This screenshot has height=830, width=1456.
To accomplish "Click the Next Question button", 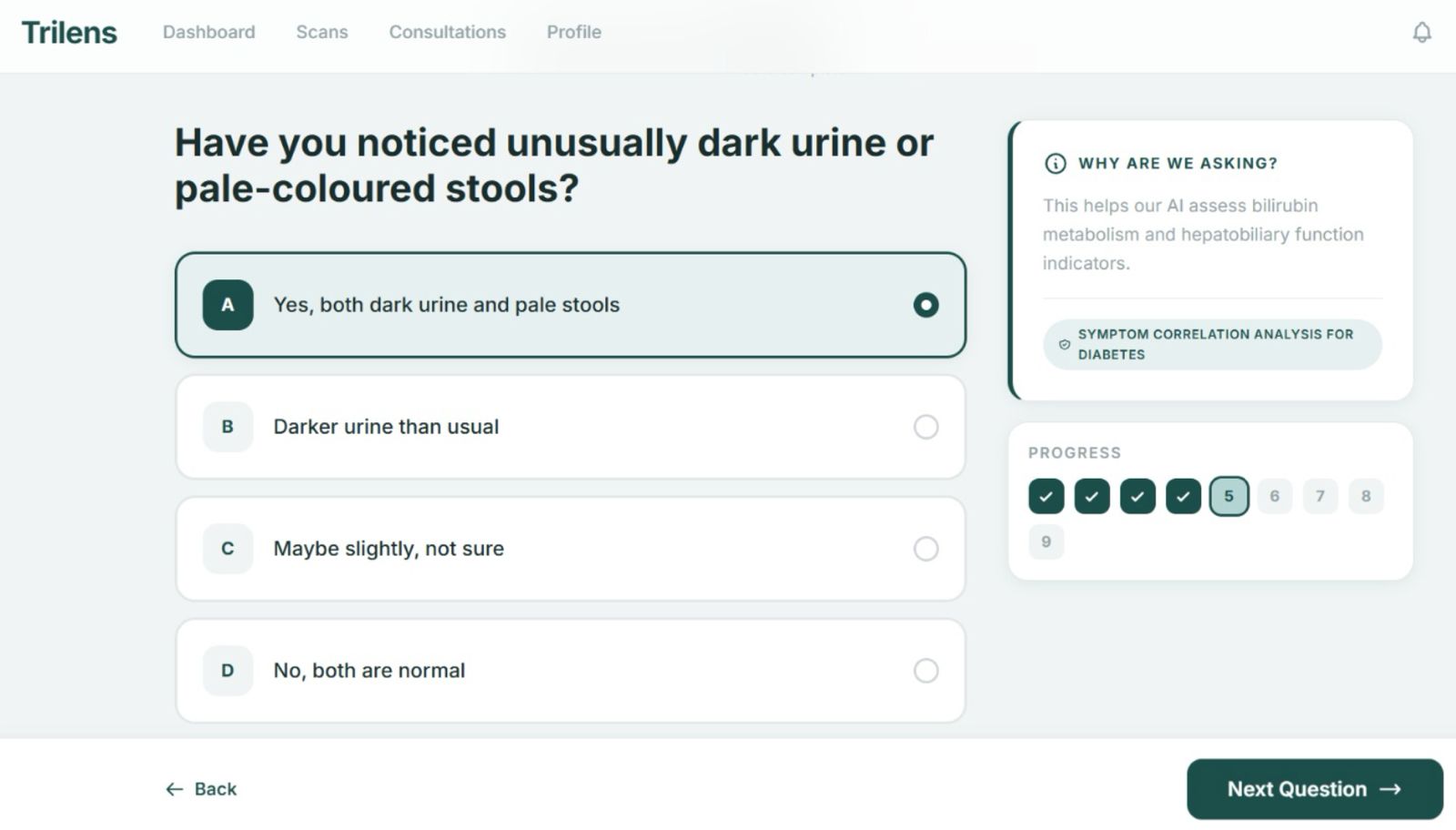I will point(1314,789).
